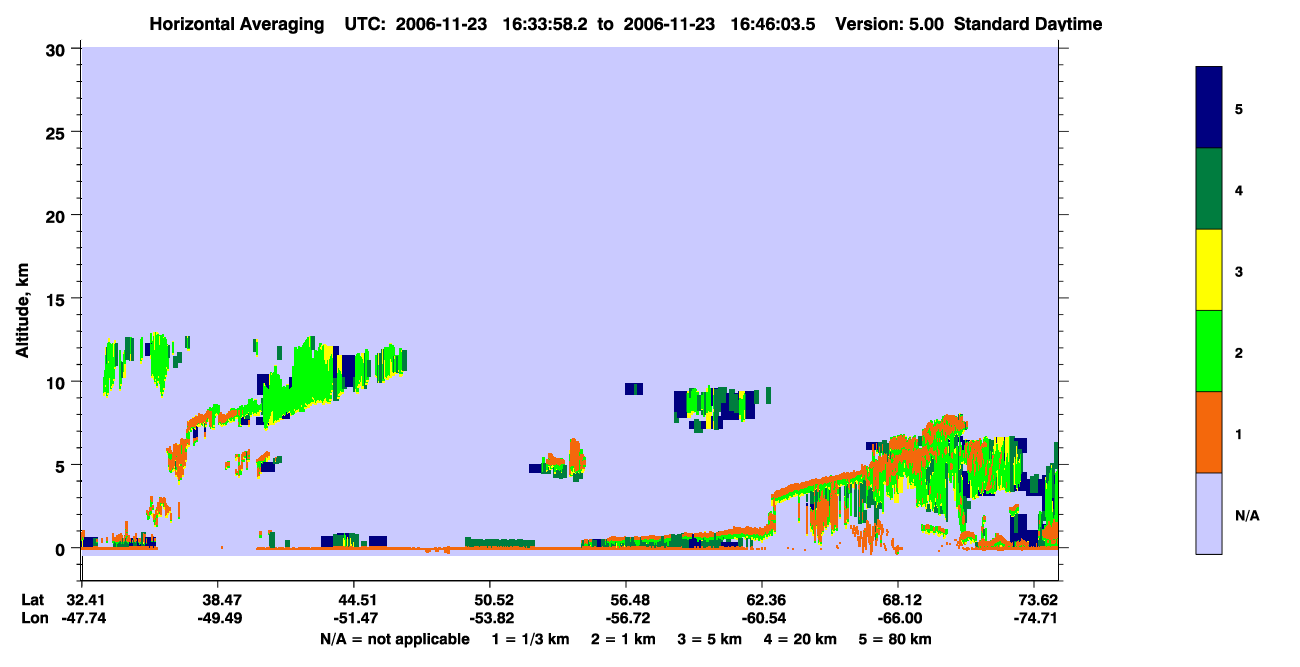Click longitude value -56.72
The image size is (1300, 667).
pos(626,618)
